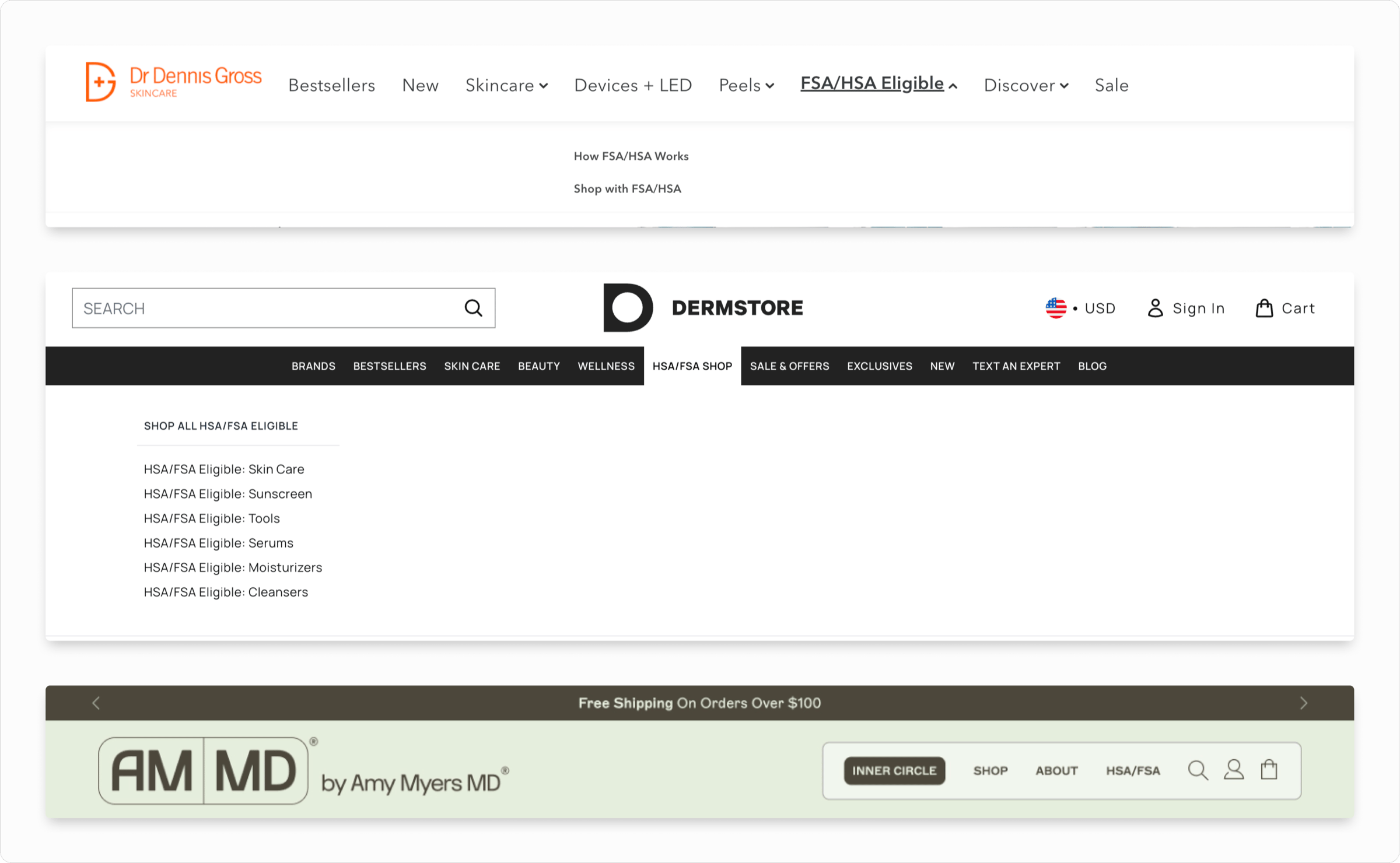
Task: Open search icon in Amy Myers MD header
Action: pos(1198,770)
